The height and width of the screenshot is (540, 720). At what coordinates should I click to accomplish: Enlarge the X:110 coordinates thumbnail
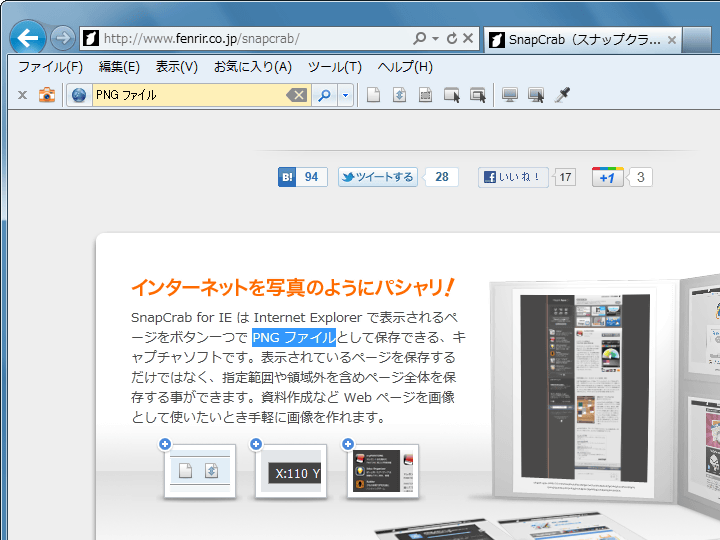coord(291,471)
